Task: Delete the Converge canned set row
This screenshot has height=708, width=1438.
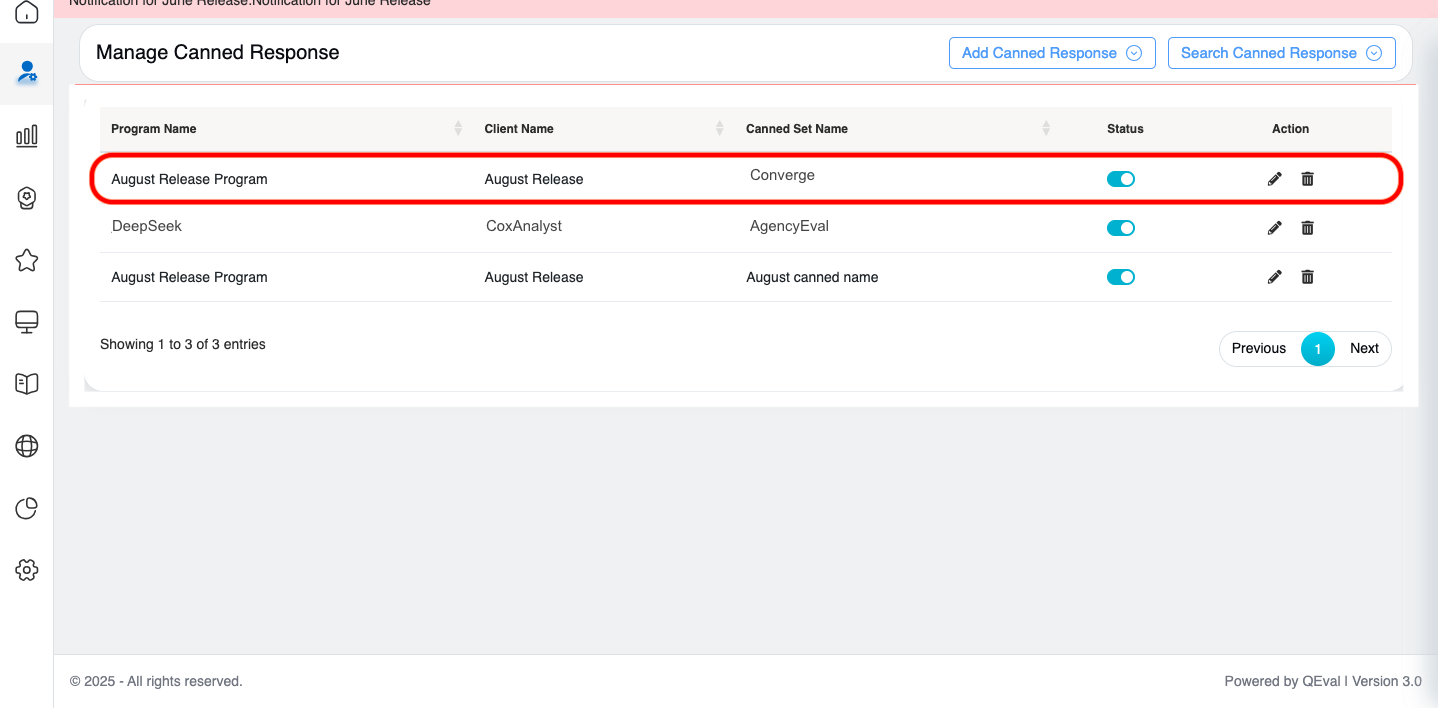Action: pyautogui.click(x=1307, y=179)
